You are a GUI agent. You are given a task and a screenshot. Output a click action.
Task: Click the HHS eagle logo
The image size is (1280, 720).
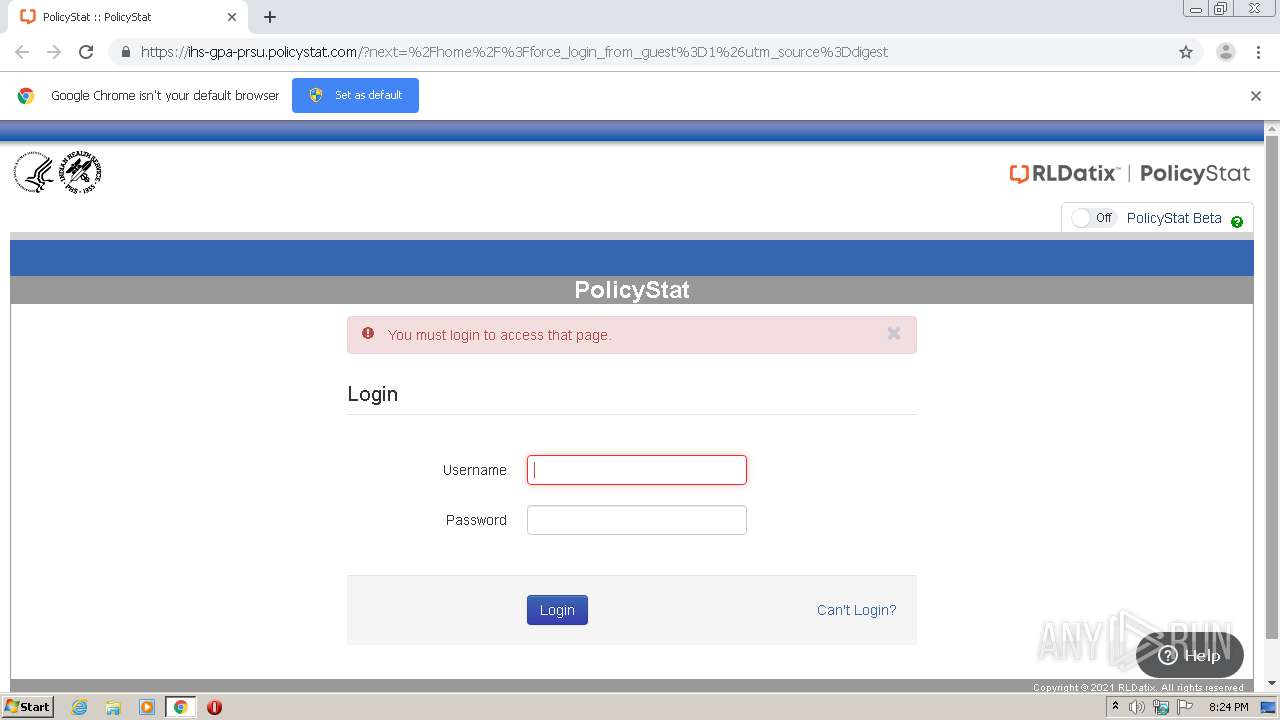click(35, 173)
